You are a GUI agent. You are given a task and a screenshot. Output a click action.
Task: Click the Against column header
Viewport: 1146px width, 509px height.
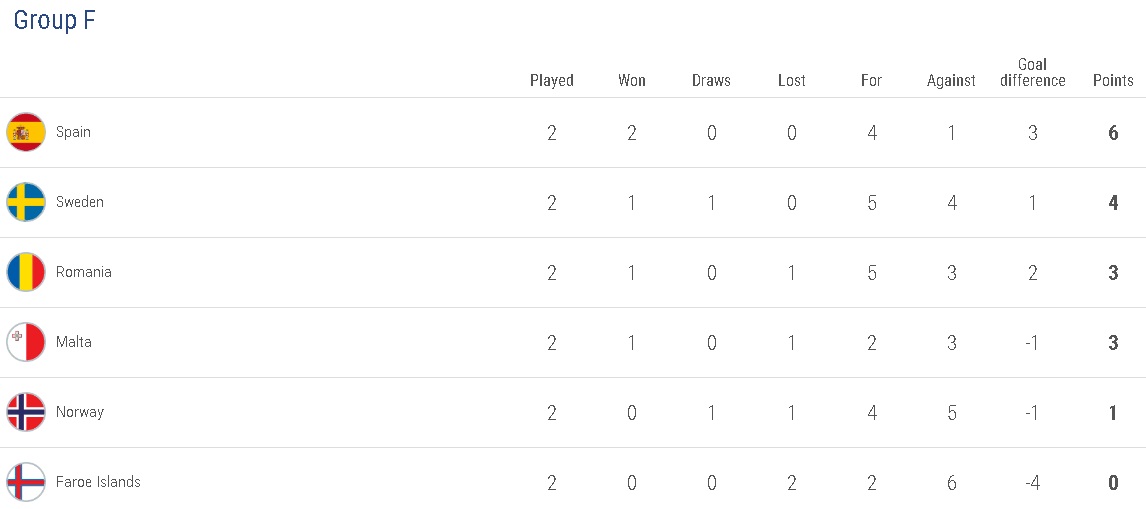951,80
